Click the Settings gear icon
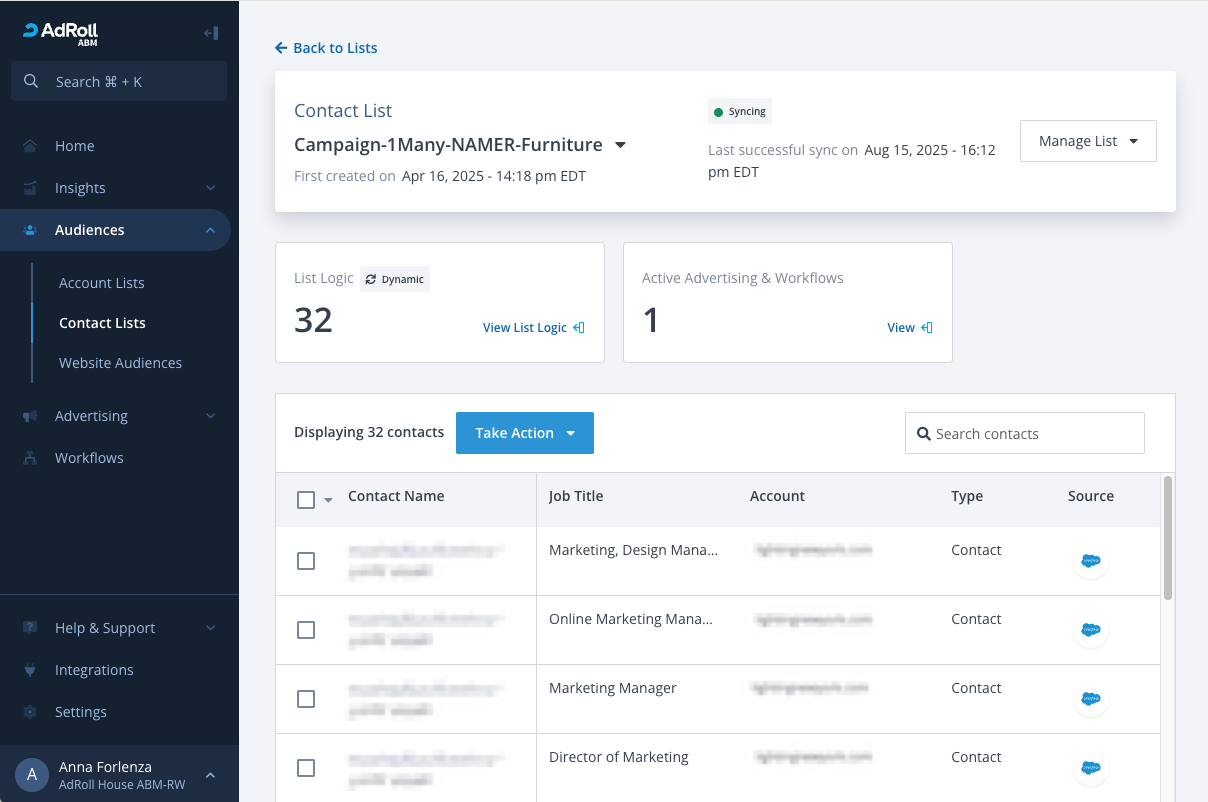 click(x=30, y=712)
